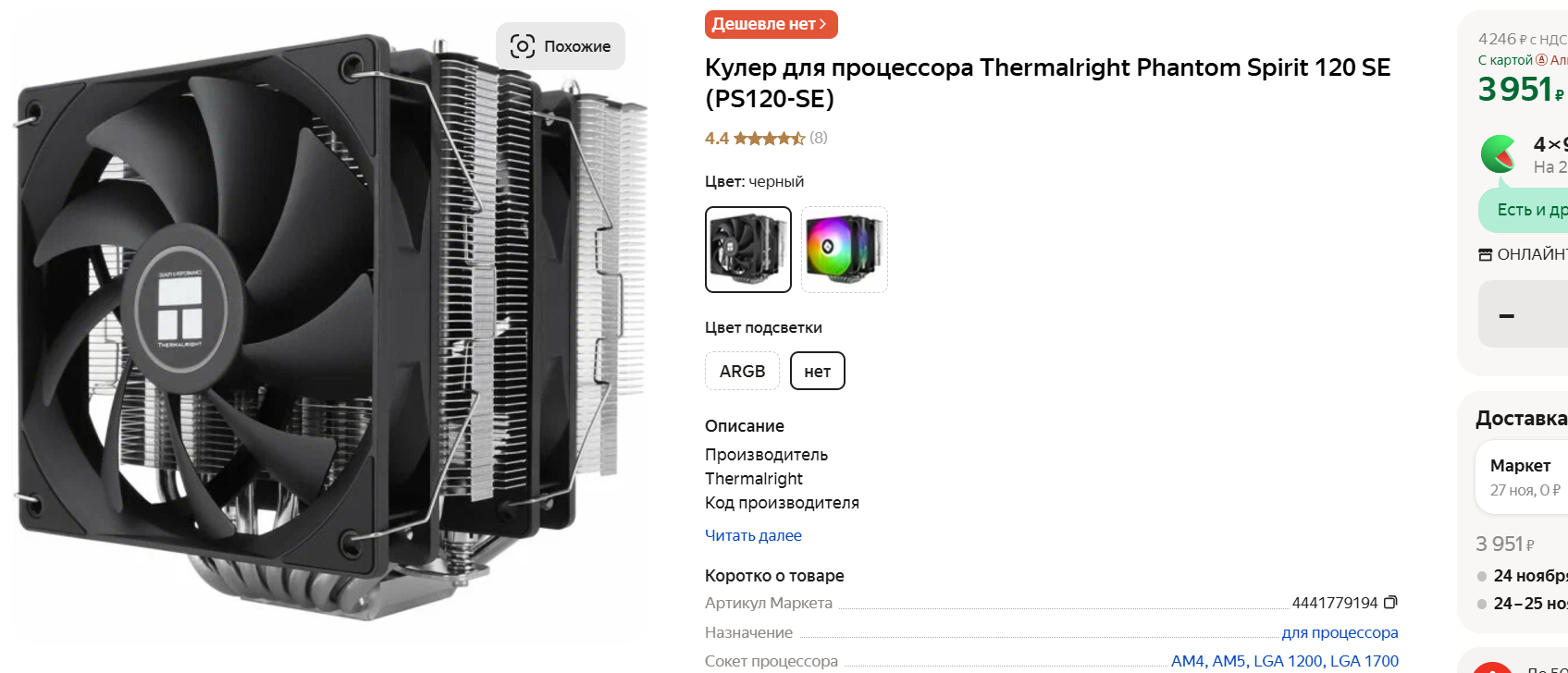
Task: Open the для процессора link
Action: coord(1340,632)
